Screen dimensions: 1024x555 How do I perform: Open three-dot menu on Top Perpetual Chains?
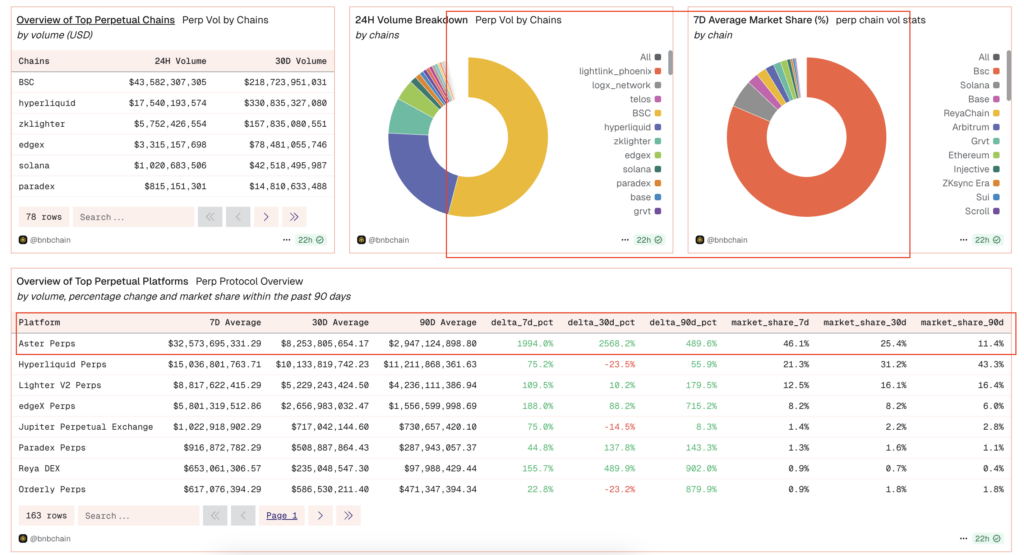tap(286, 240)
